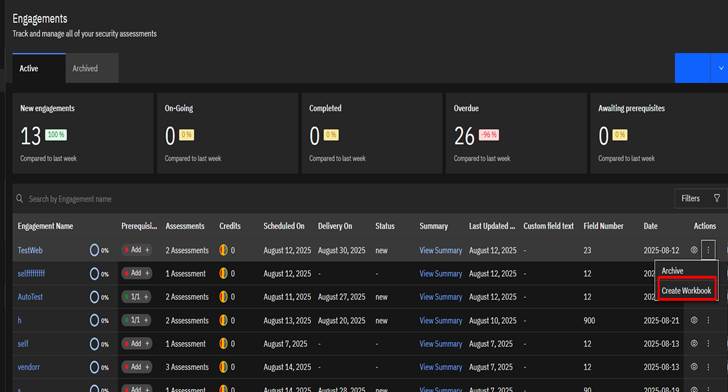Click the credits coin icon in self row
728x392 pixels.
223,343
